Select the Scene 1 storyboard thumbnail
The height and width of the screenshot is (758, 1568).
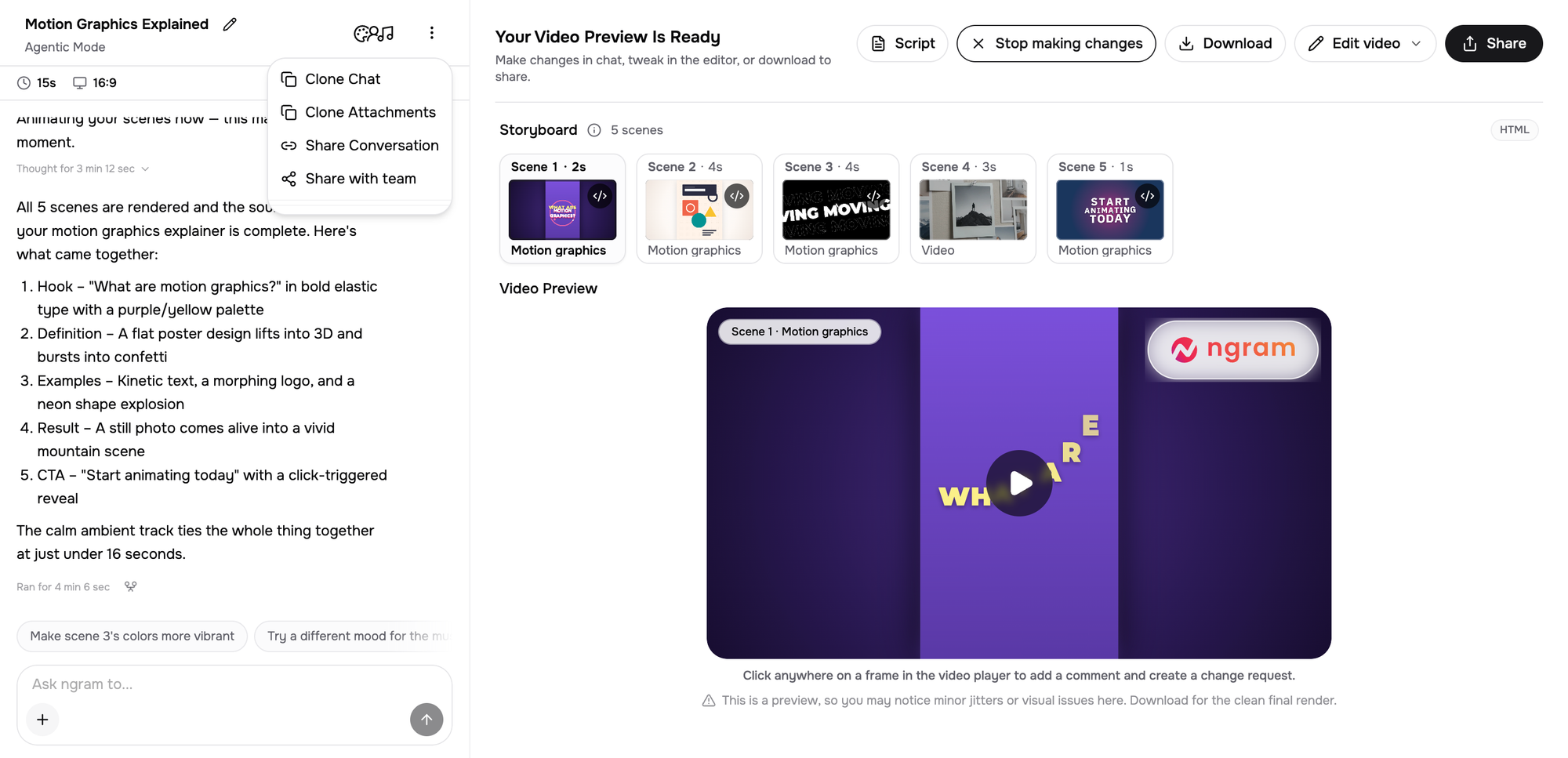562,209
